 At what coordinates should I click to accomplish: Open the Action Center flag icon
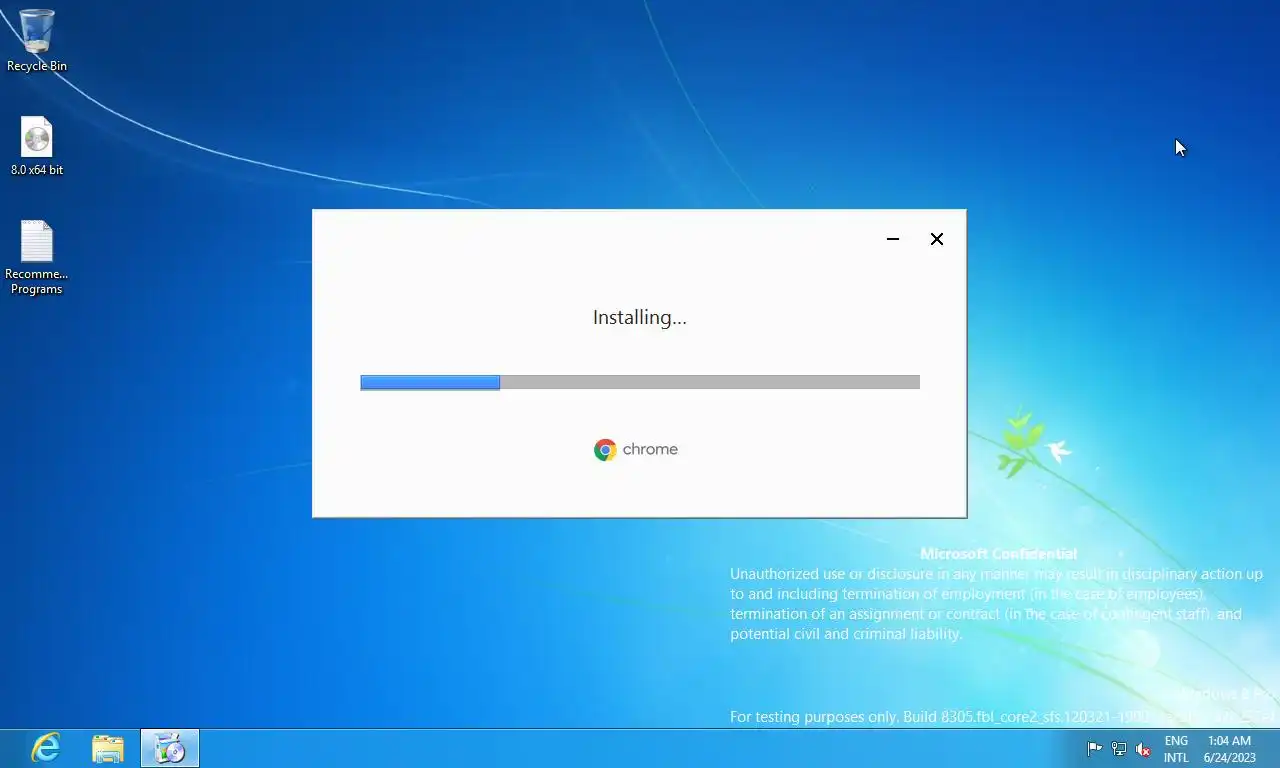click(x=1094, y=749)
